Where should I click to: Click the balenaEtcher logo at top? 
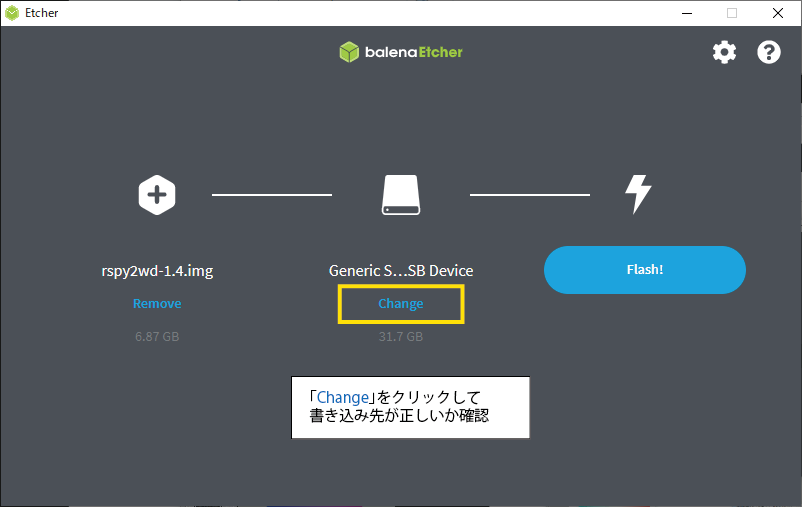pyautogui.click(x=401, y=52)
